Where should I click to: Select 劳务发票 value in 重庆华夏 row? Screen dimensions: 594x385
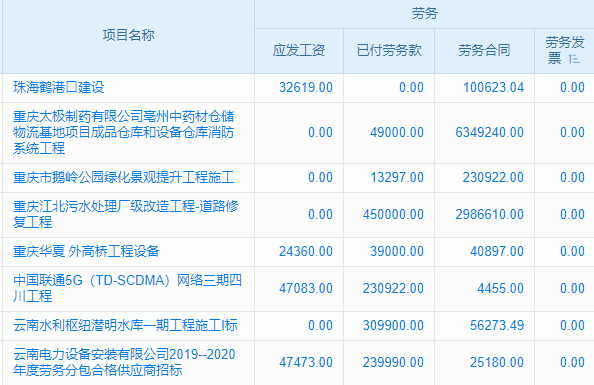coord(572,251)
